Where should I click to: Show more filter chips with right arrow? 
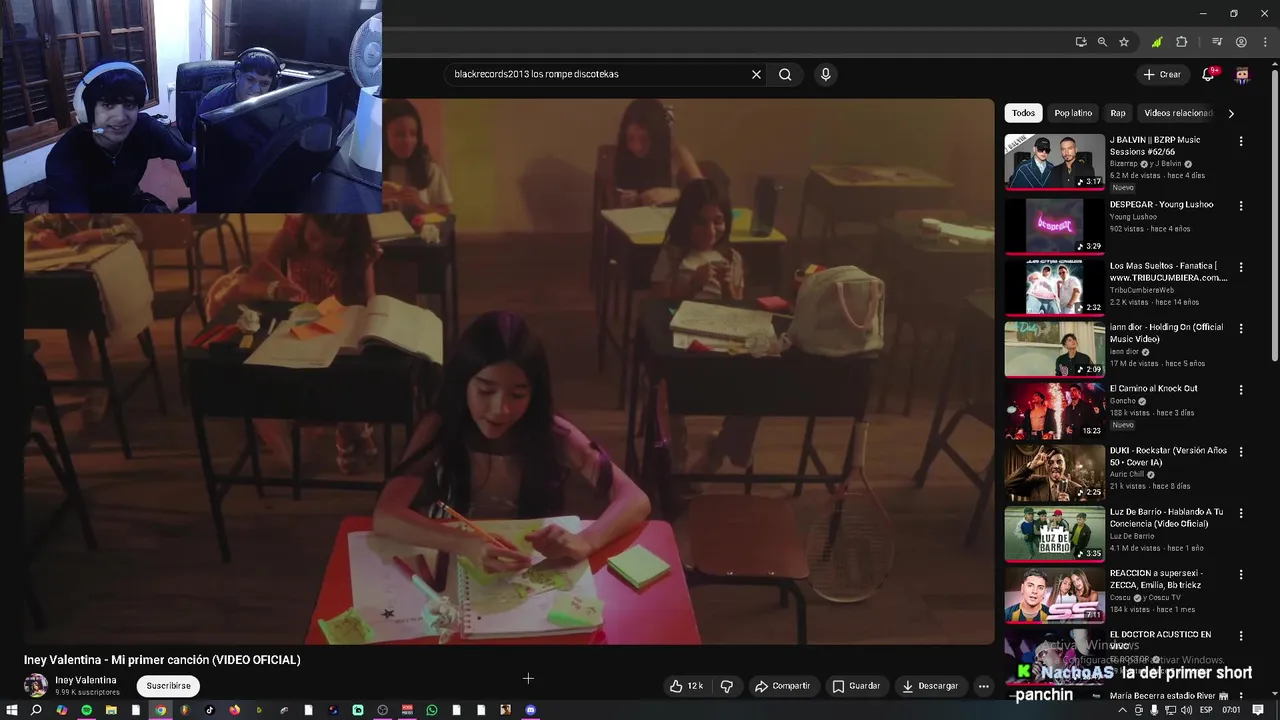(x=1231, y=113)
